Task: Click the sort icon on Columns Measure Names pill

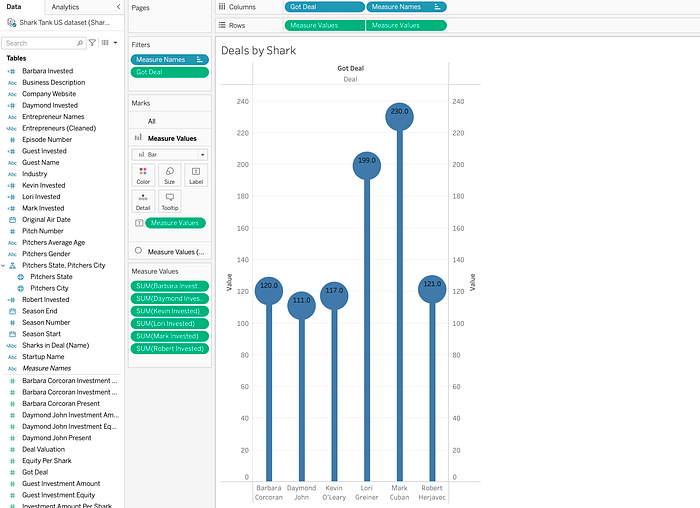Action: point(438,7)
